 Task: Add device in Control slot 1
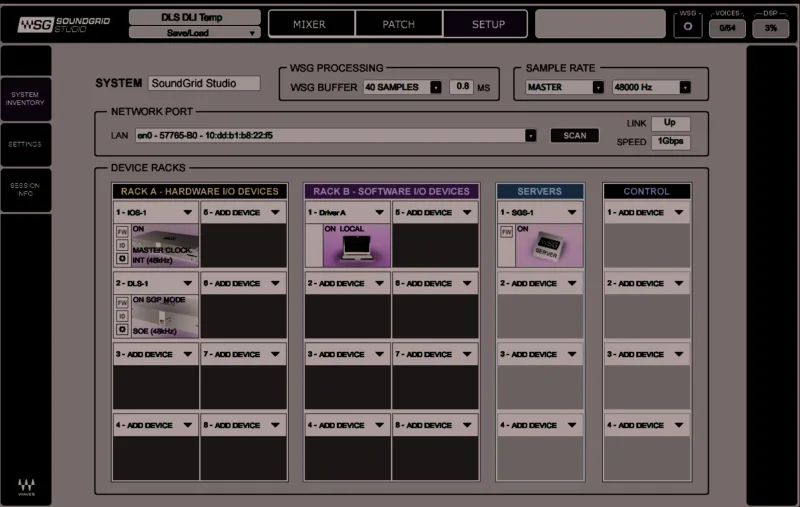(x=647, y=212)
